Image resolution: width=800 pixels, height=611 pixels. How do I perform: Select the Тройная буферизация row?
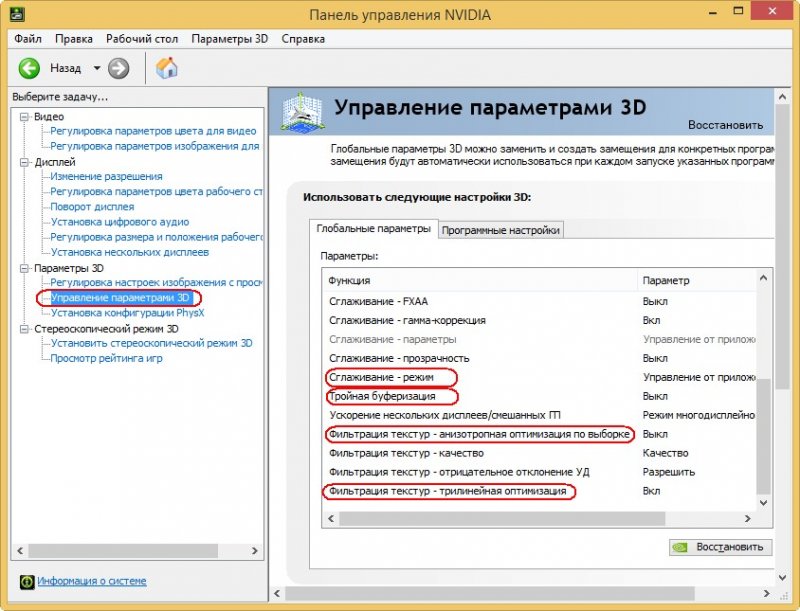(x=540, y=396)
